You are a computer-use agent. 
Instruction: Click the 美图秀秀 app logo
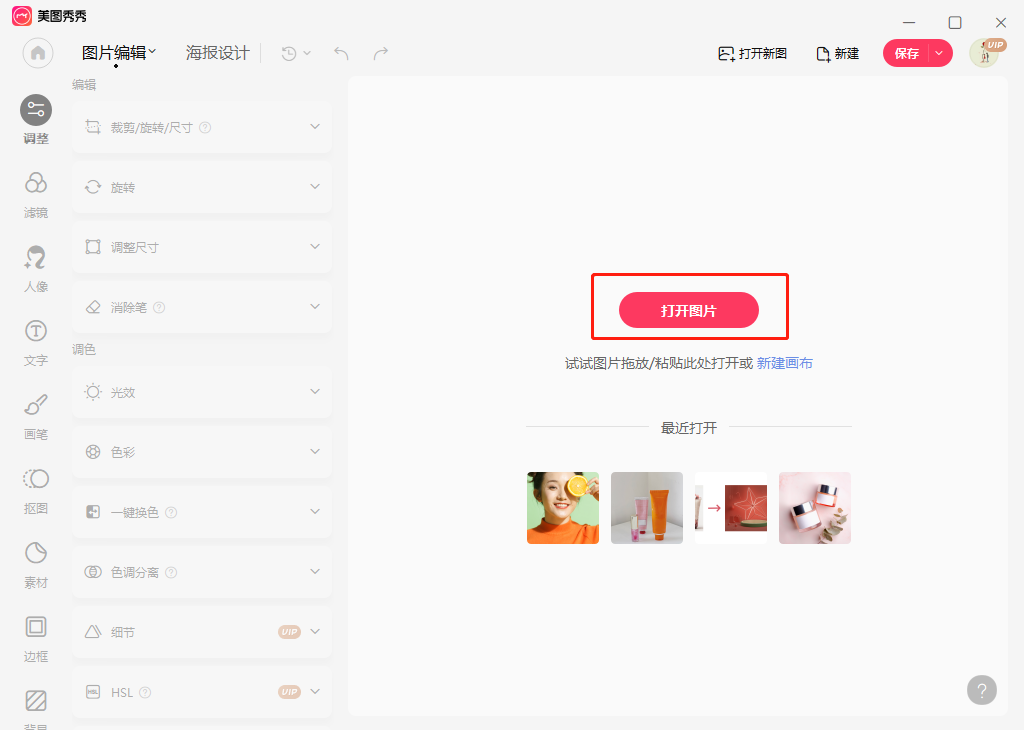point(22,16)
